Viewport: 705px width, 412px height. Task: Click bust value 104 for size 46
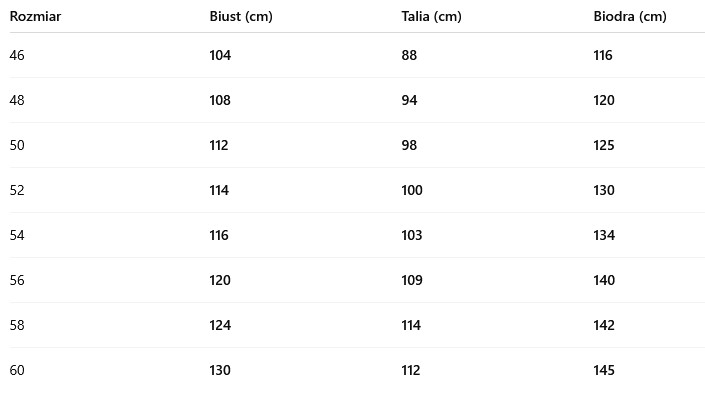pos(220,56)
